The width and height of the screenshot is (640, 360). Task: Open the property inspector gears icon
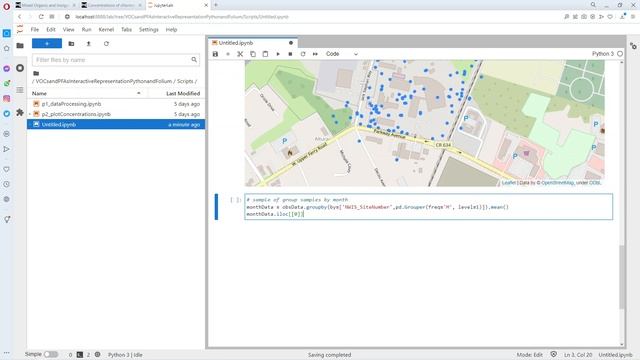633,46
